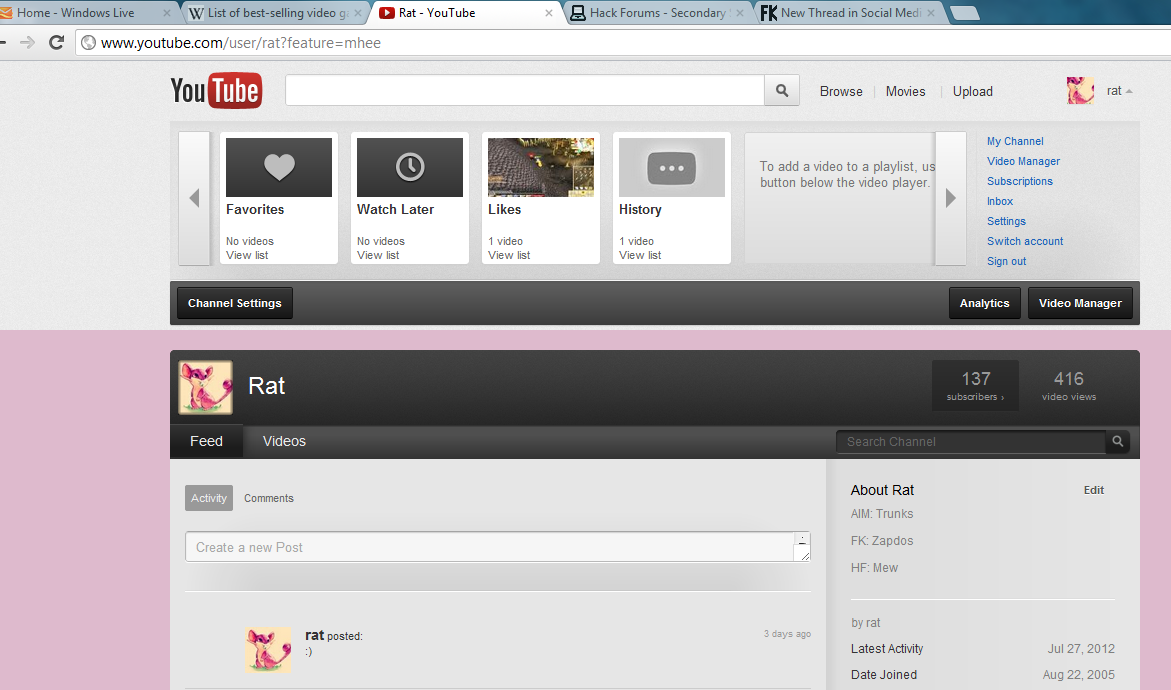Focus the YouTube search field
The width and height of the screenshot is (1171, 690).
point(525,90)
